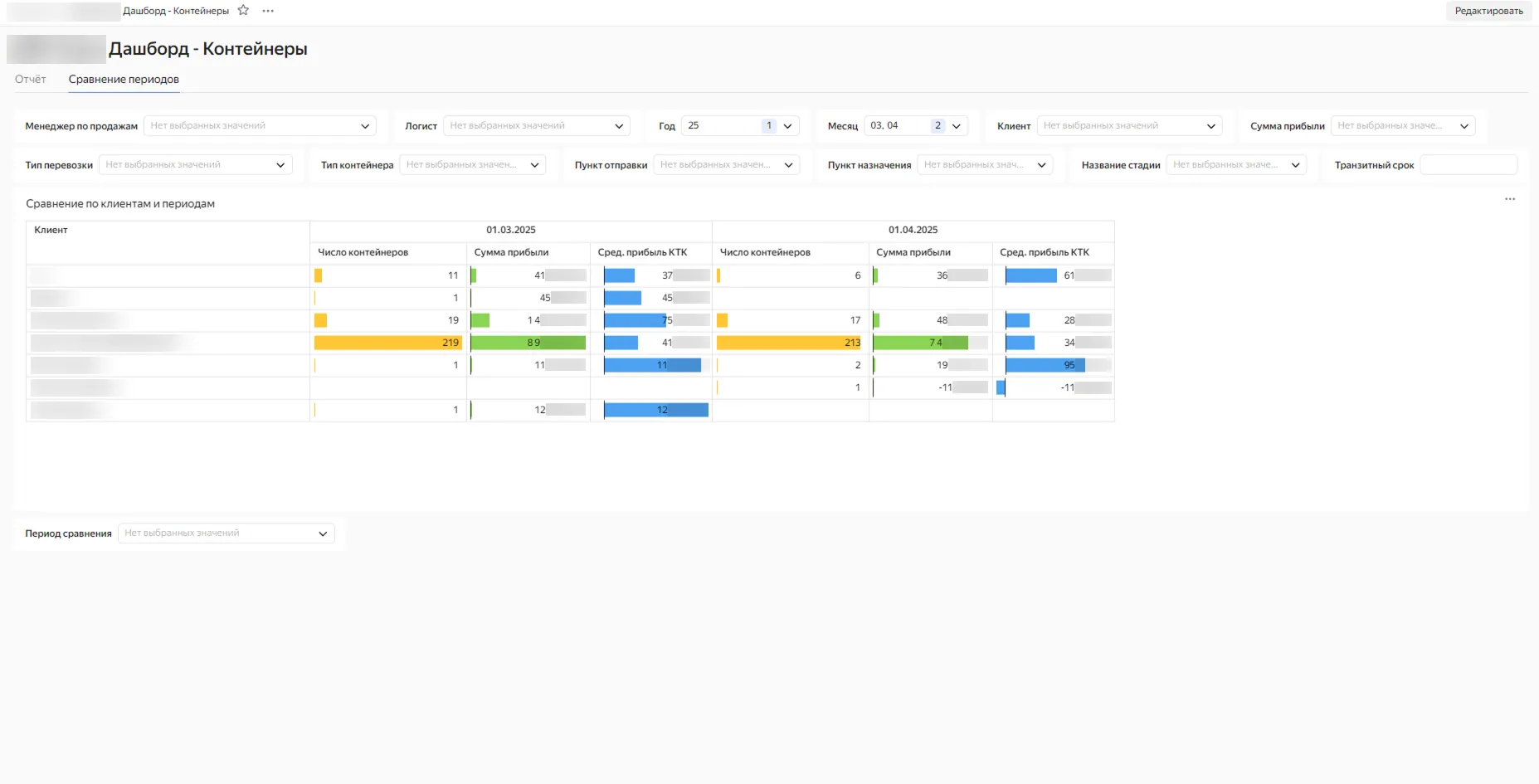Open the Тип контейнера dropdown

click(x=472, y=165)
